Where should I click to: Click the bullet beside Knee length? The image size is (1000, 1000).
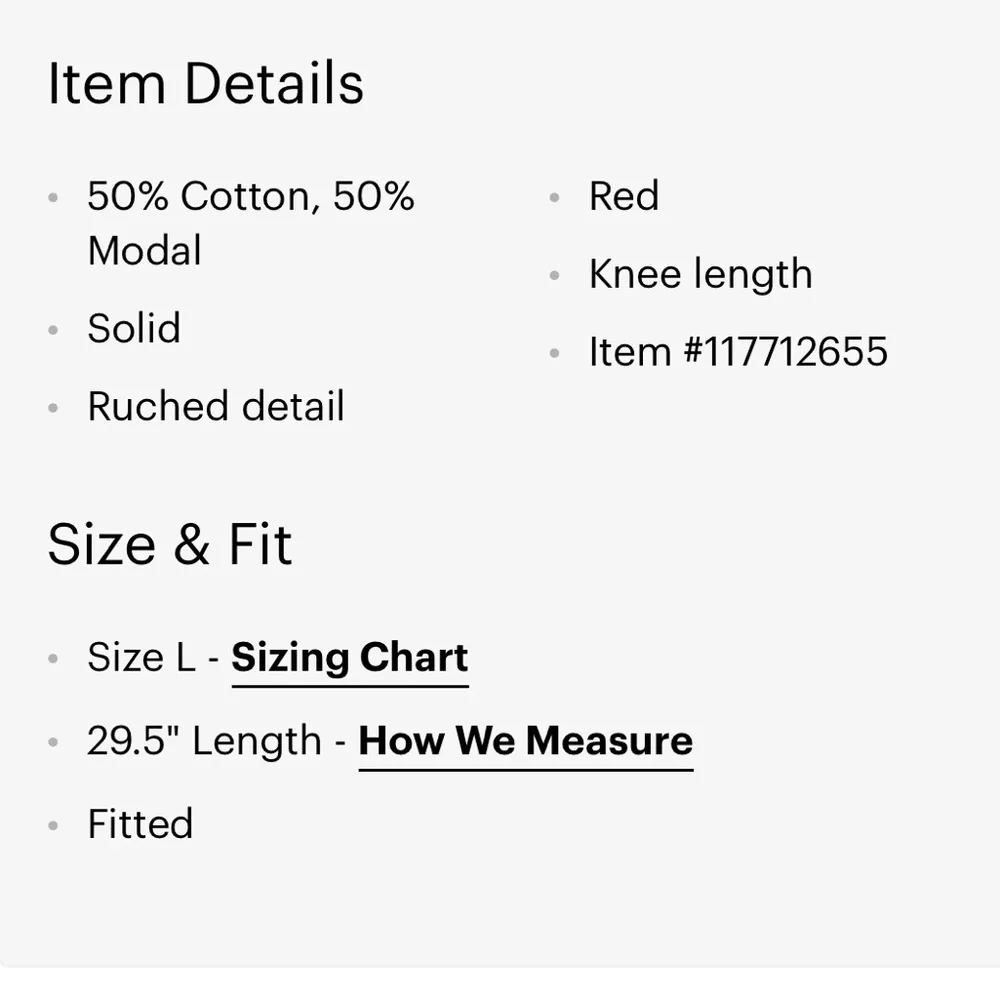(554, 276)
